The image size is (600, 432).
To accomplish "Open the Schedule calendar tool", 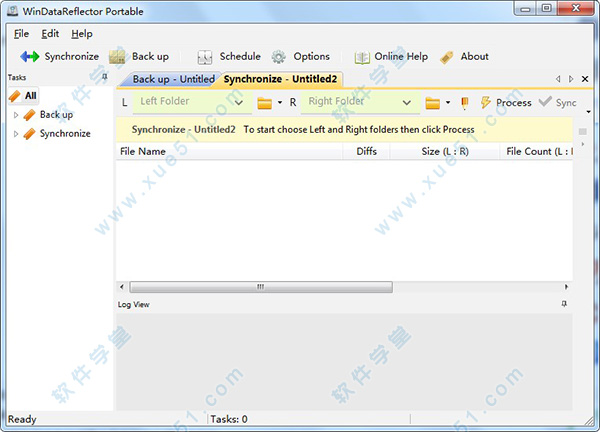I will [x=205, y=57].
